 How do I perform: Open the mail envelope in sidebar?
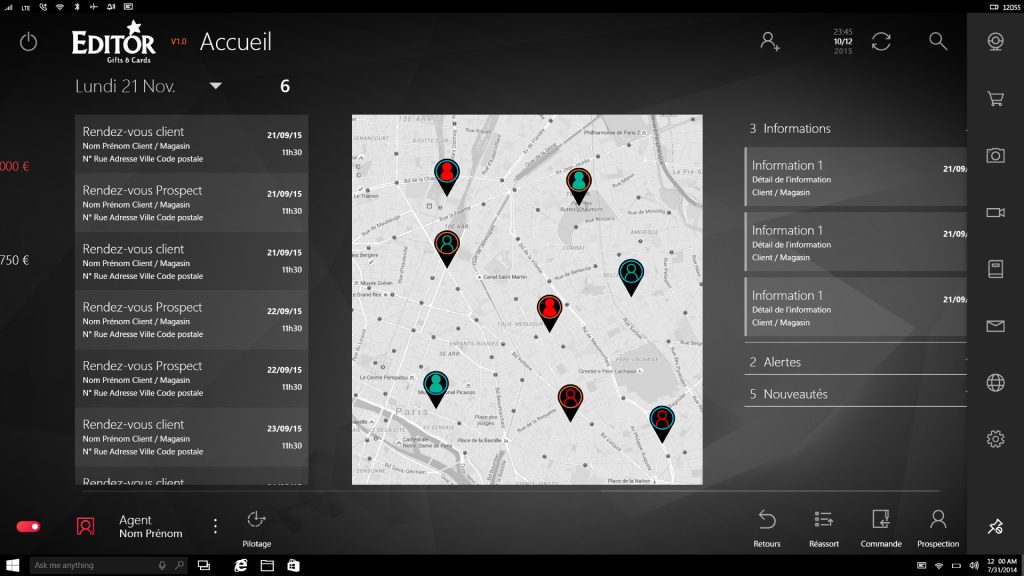coord(995,326)
